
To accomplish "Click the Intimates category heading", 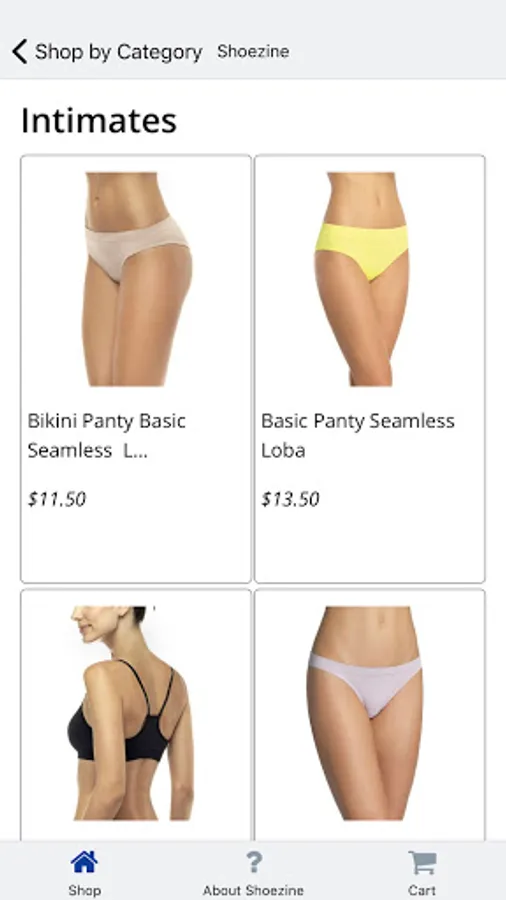I will (x=99, y=121).
